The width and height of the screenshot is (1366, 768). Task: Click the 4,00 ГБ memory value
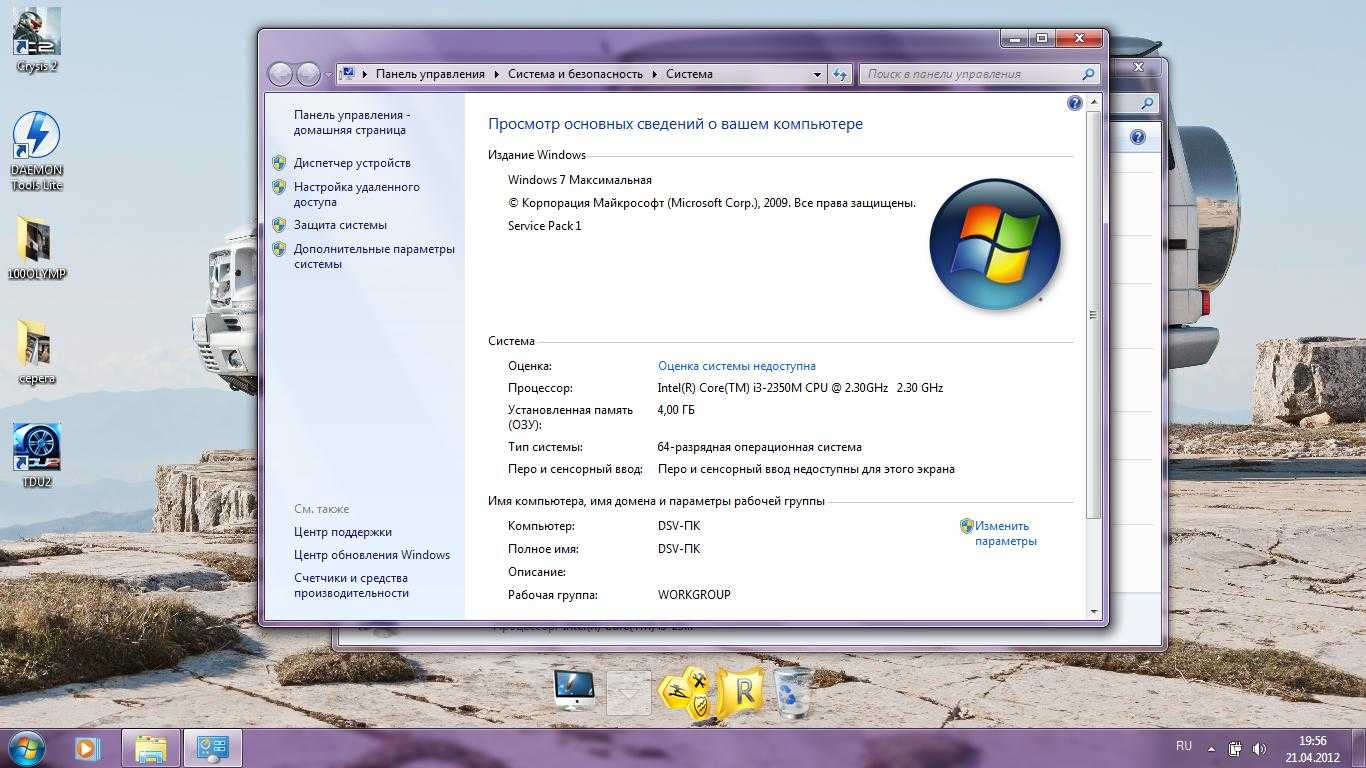tap(676, 410)
